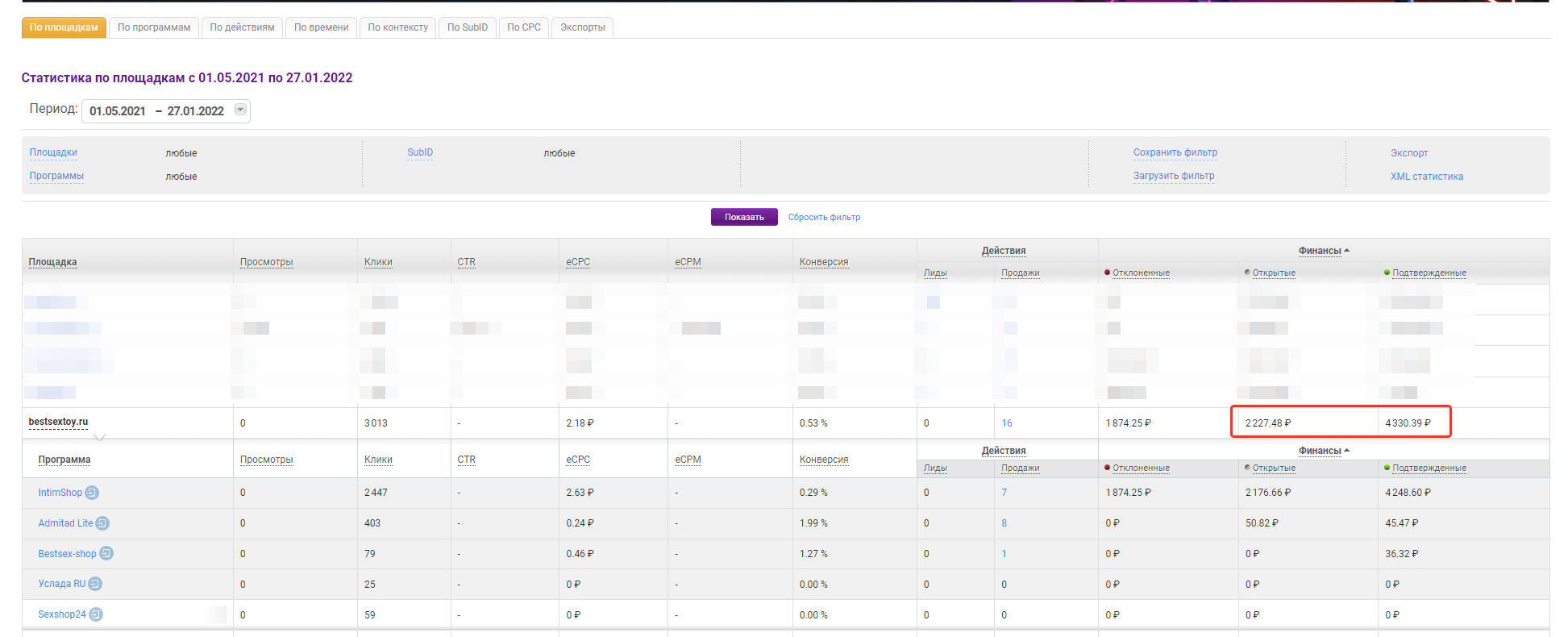This screenshot has width=1568, height=637.
Task: Sort top table by Площадка header
Action: [53, 262]
